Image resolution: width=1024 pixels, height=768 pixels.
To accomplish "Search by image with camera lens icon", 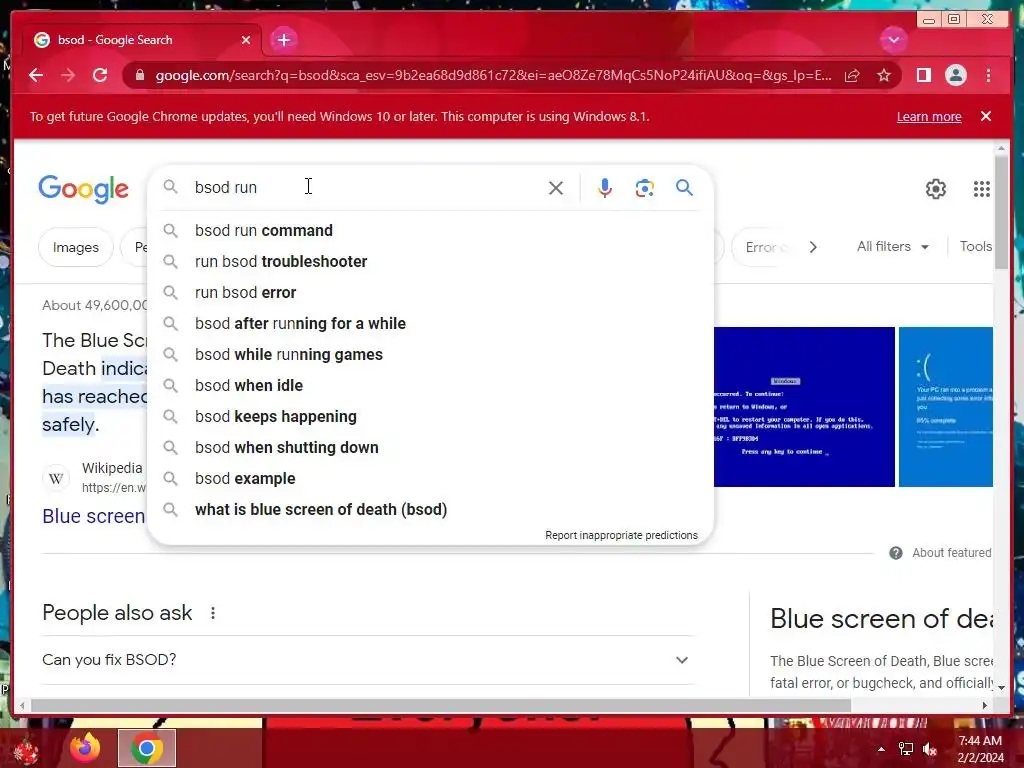I will (x=645, y=188).
